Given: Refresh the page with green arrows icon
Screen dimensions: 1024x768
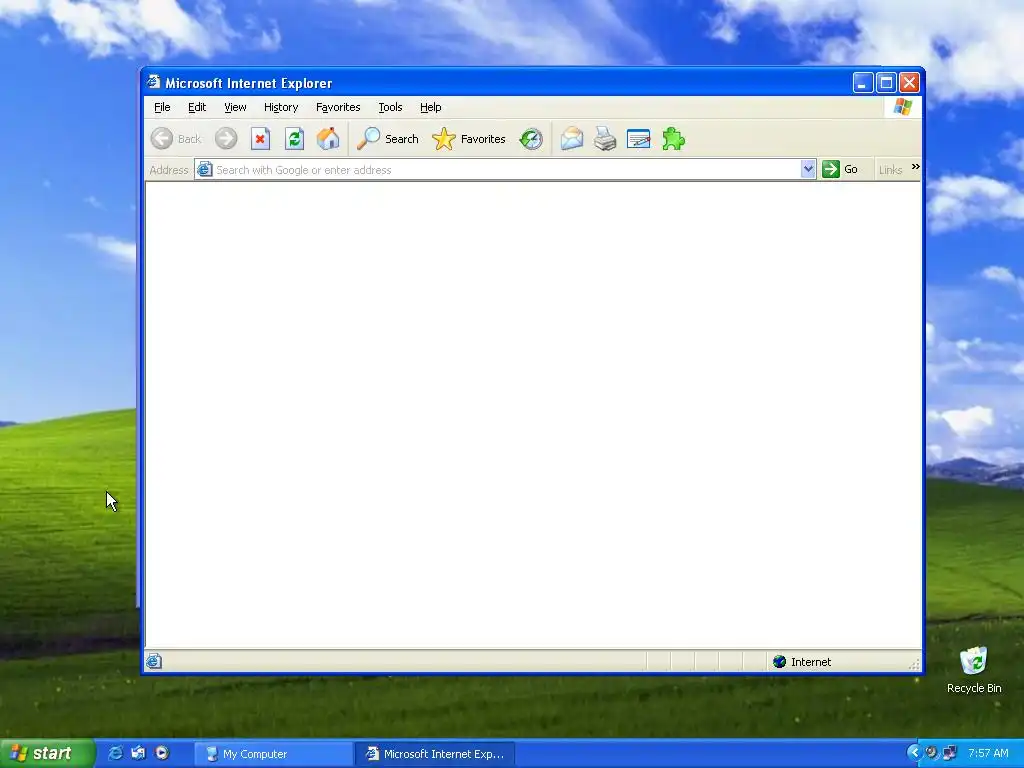Looking at the screenshot, I should pyautogui.click(x=295, y=138).
